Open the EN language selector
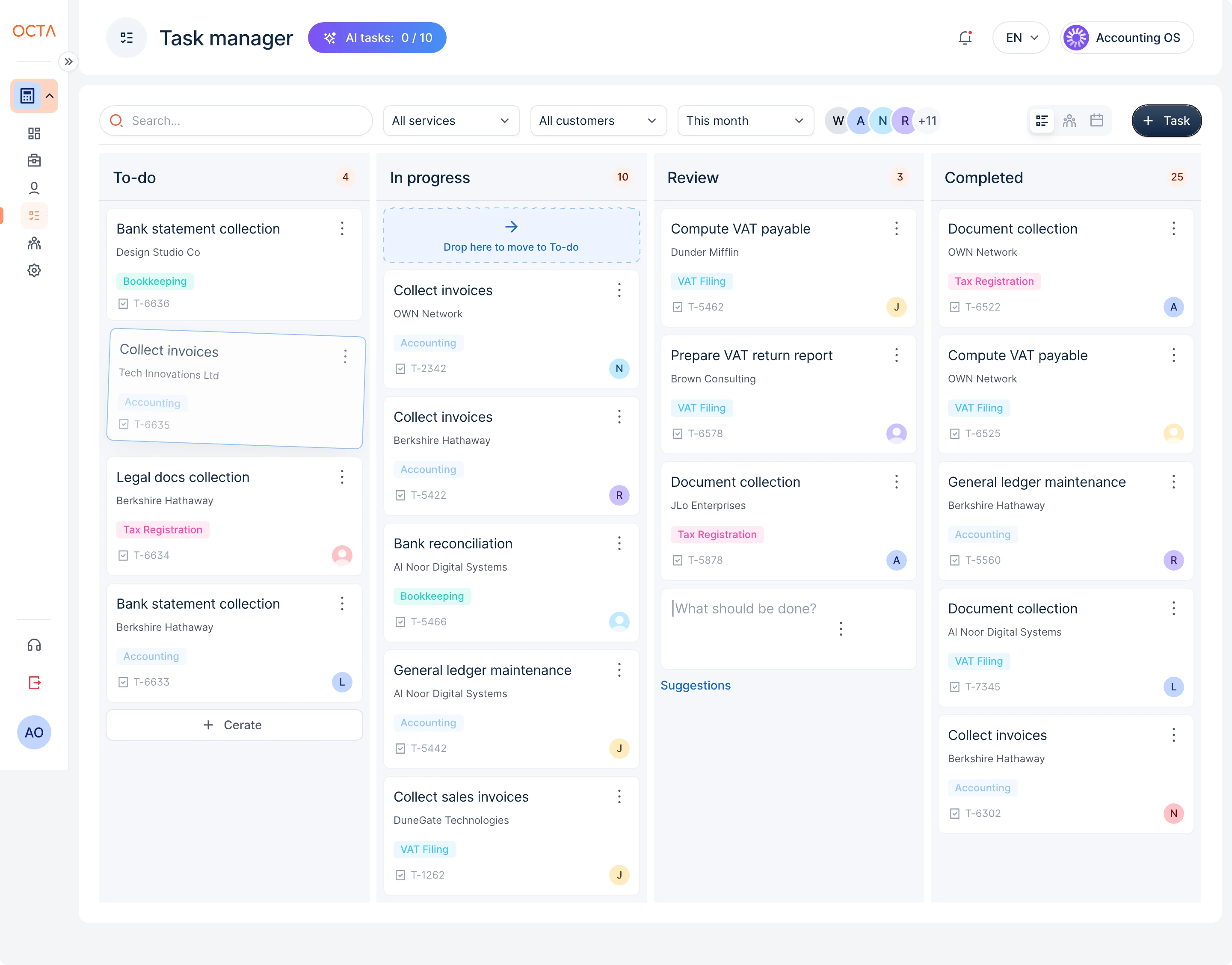The image size is (1232, 965). pyautogui.click(x=1020, y=38)
